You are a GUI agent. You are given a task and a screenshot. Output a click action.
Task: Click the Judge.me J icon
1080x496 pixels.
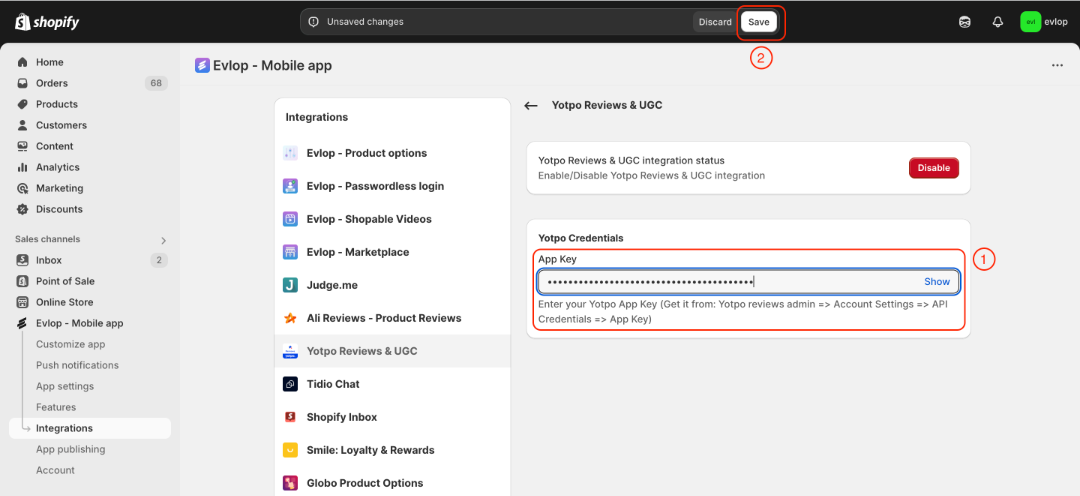coord(290,285)
